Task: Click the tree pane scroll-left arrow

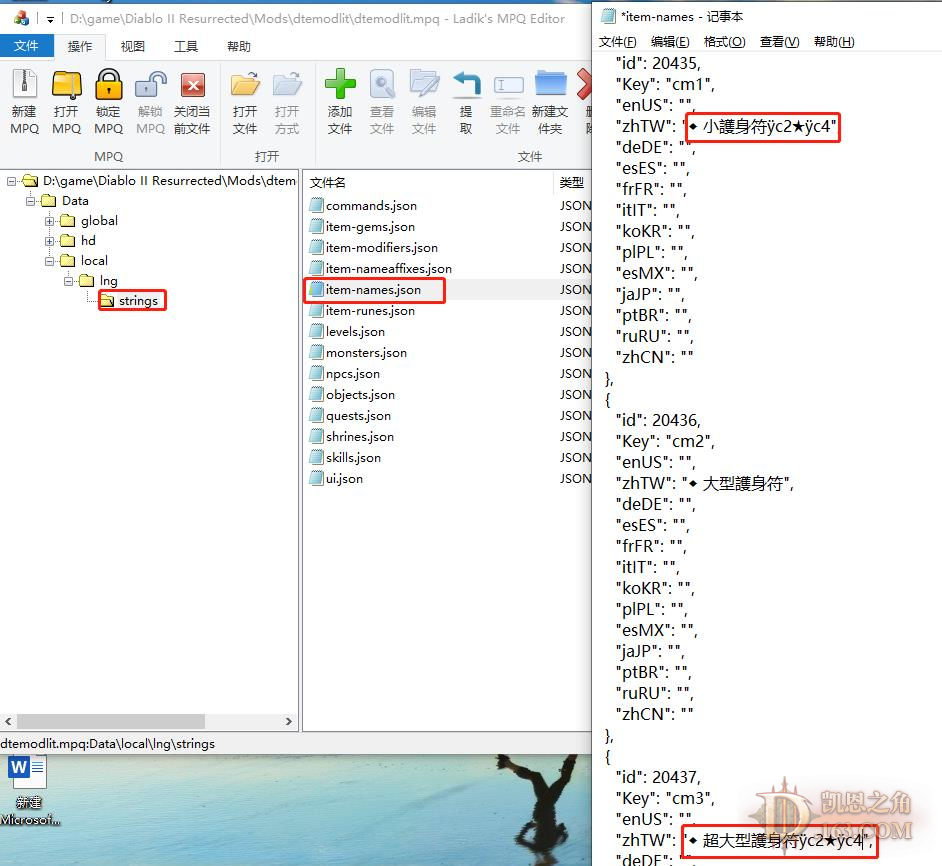Action: [x=8, y=721]
